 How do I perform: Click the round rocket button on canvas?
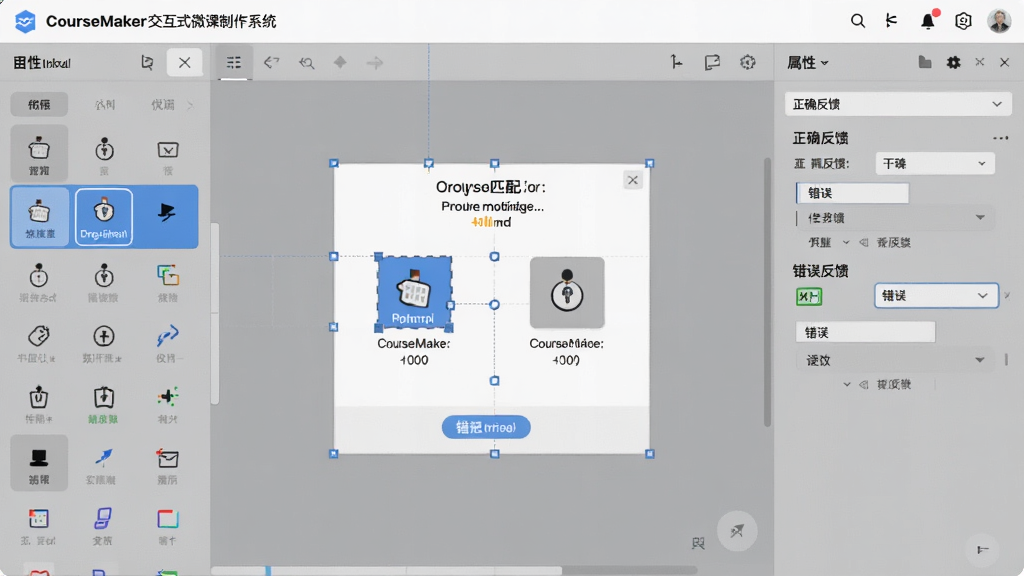coord(737,531)
